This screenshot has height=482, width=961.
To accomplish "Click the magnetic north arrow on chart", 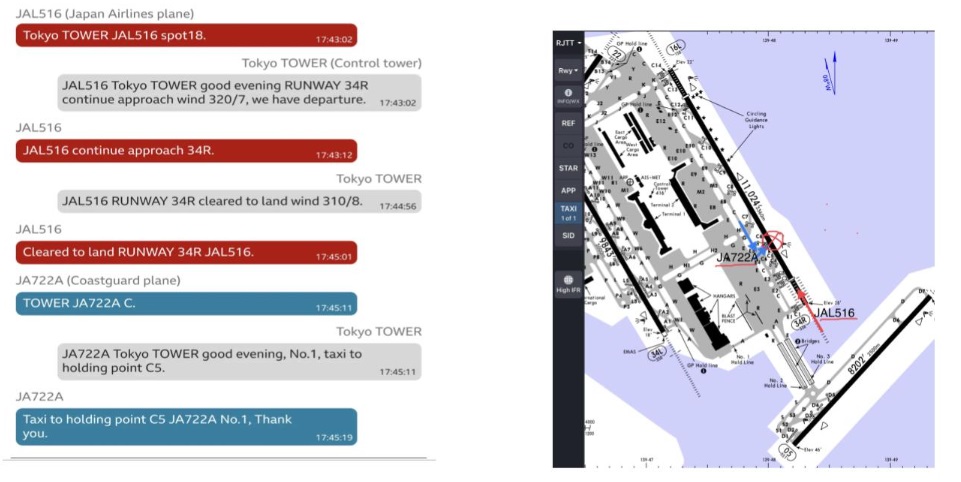I will coord(830,74).
